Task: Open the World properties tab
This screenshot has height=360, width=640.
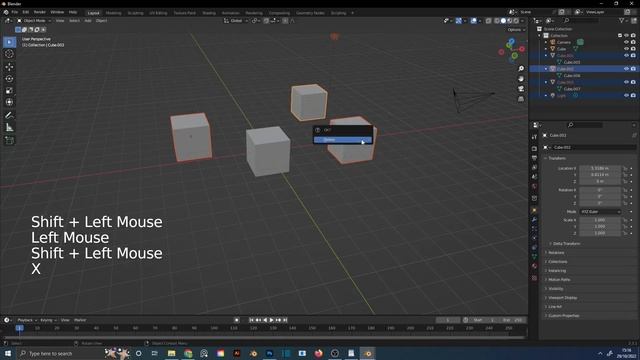Action: coord(534,187)
